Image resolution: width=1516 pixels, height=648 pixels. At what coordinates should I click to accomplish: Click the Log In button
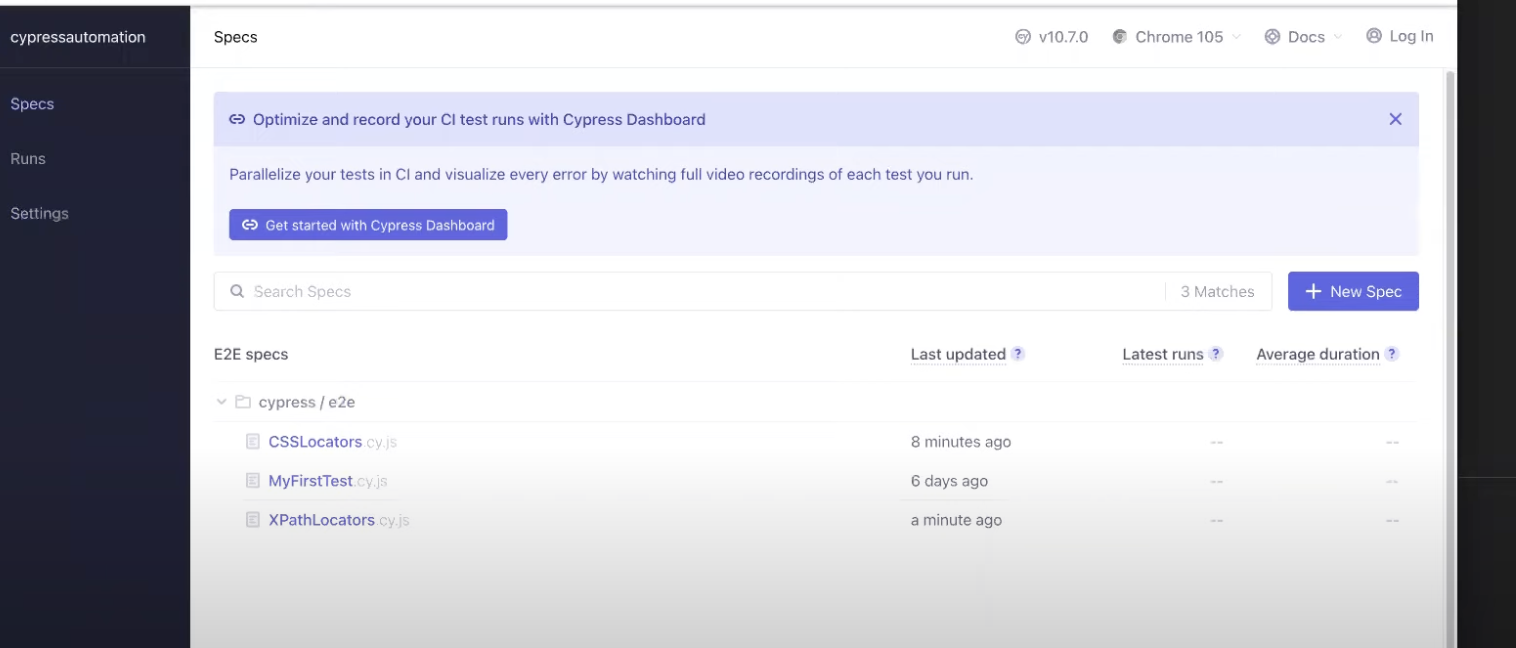point(1399,36)
